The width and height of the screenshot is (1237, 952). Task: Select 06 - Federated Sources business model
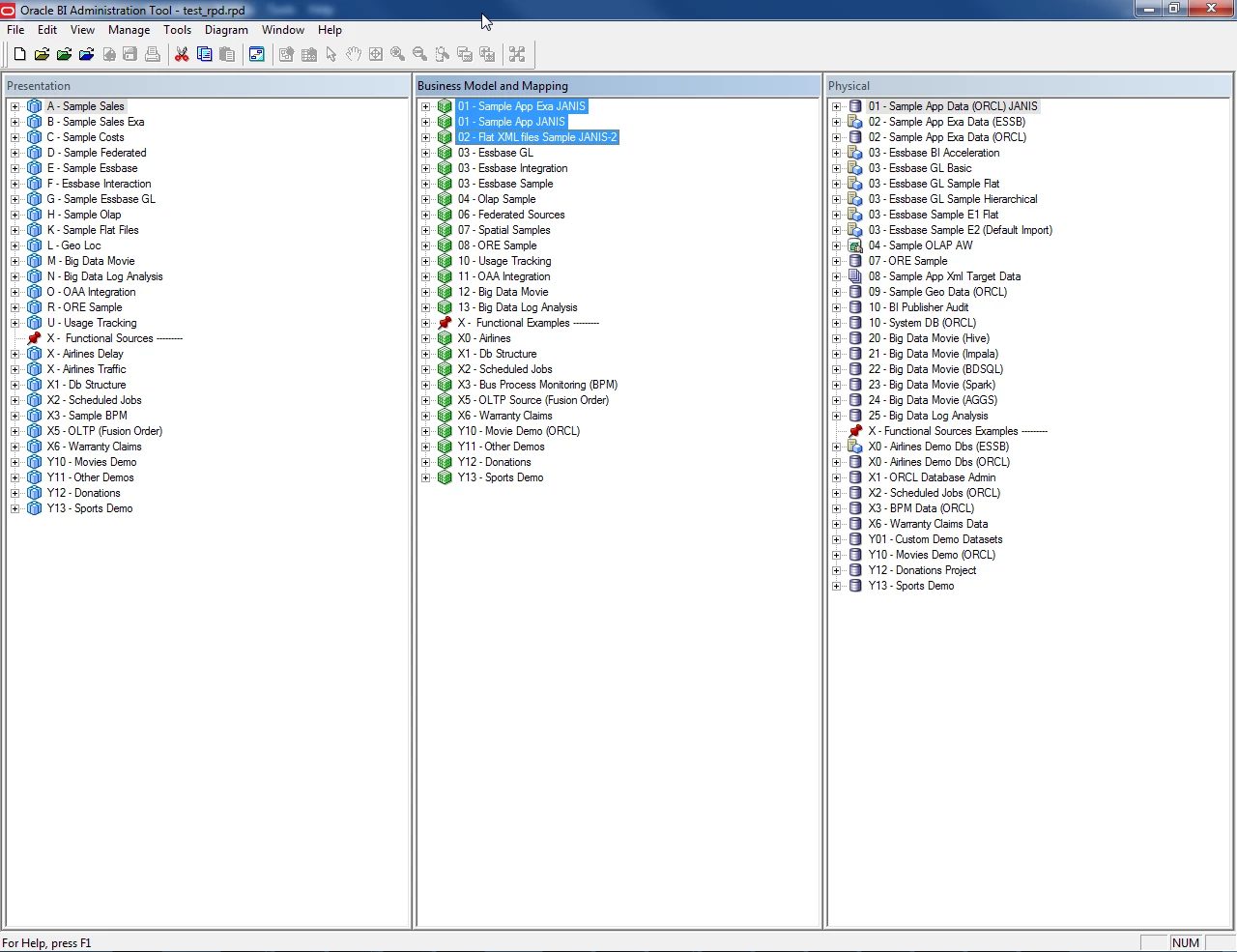tap(511, 215)
